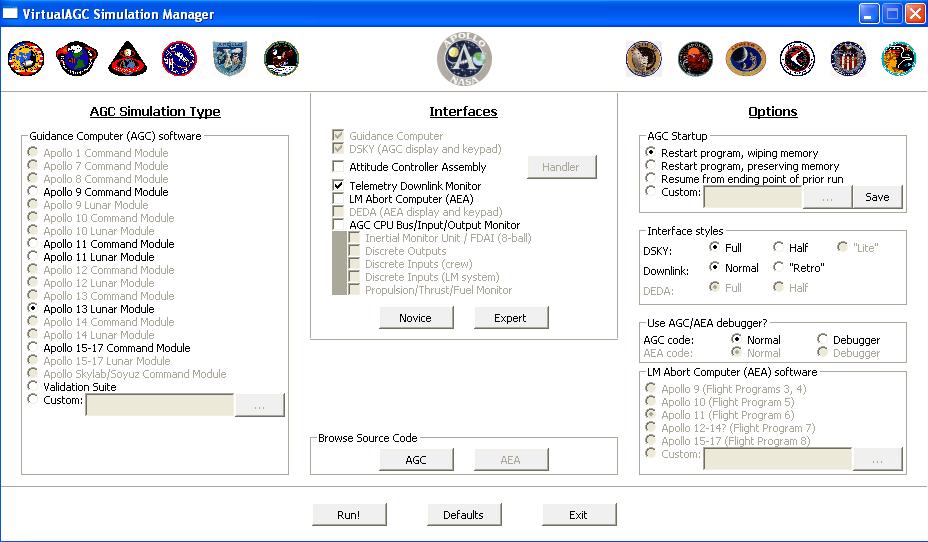Image resolution: width=928 pixels, height=542 pixels.
Task: Click the Apollo 17 mission patch icon
Action: 898,59
